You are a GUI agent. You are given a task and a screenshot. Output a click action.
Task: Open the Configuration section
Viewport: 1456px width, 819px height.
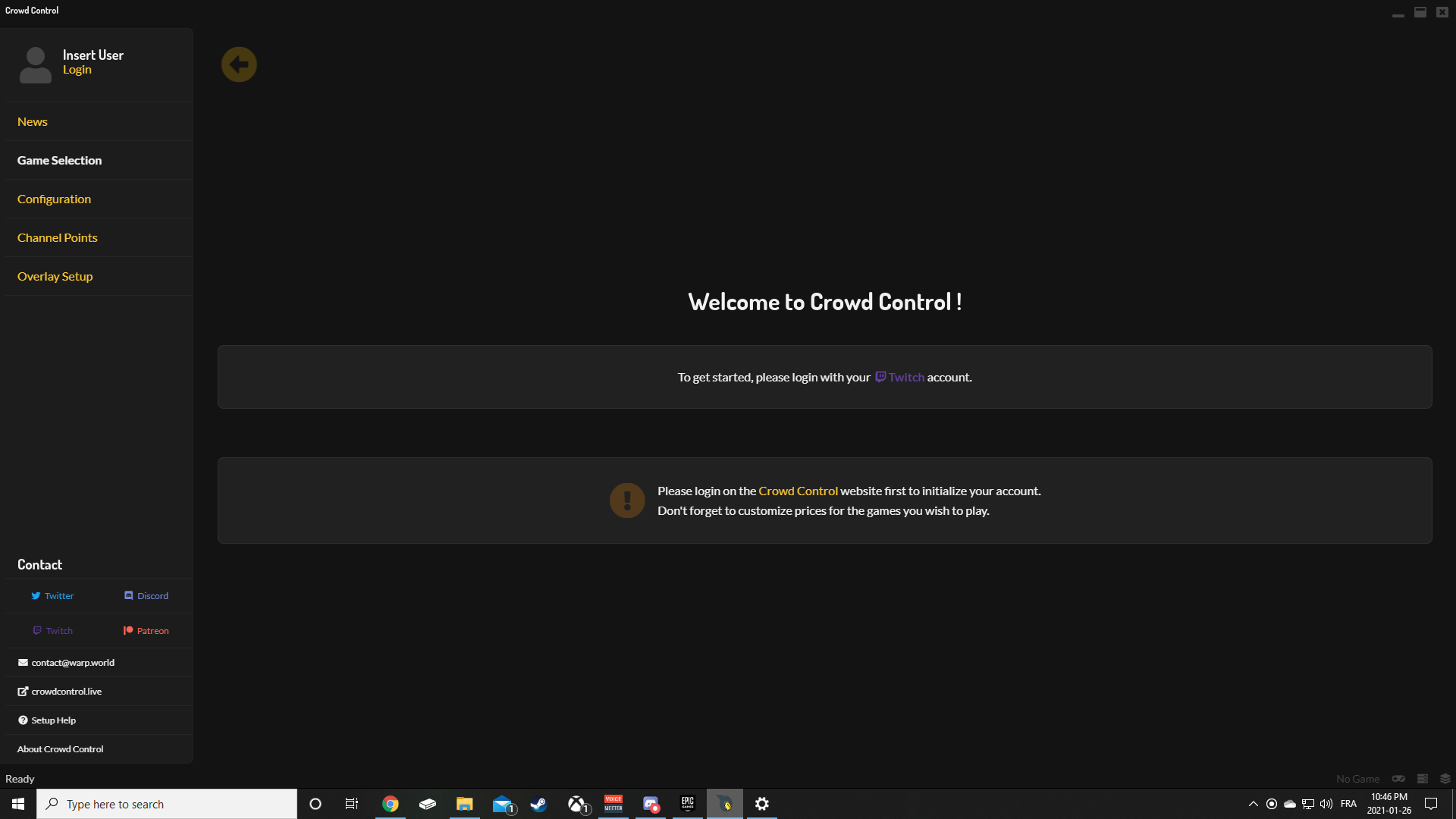54,199
